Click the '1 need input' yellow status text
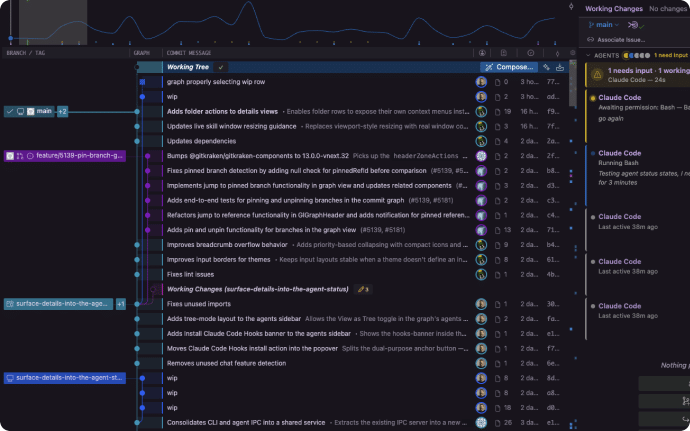690x431 pixels. 671,55
